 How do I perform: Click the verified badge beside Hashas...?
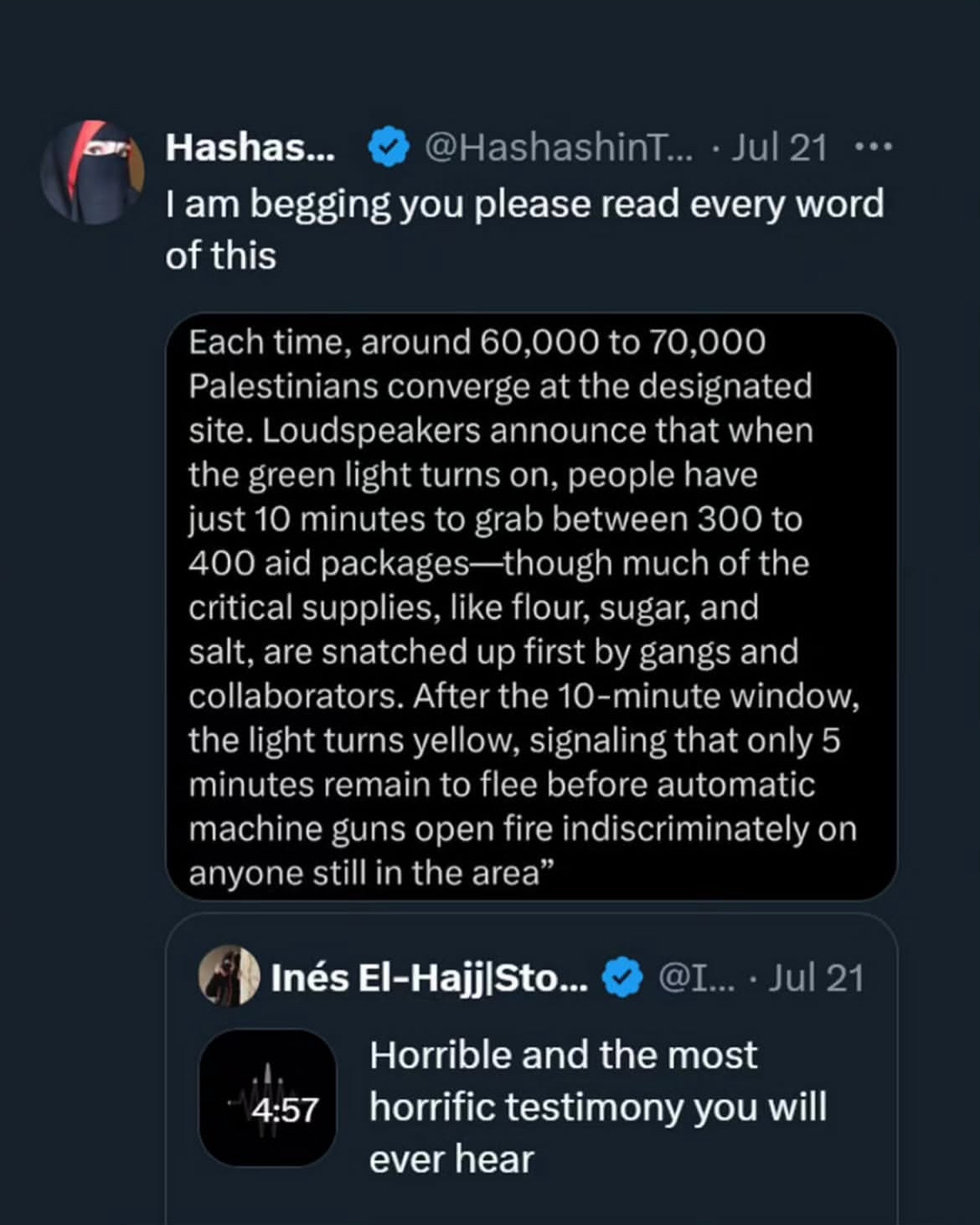(388, 147)
